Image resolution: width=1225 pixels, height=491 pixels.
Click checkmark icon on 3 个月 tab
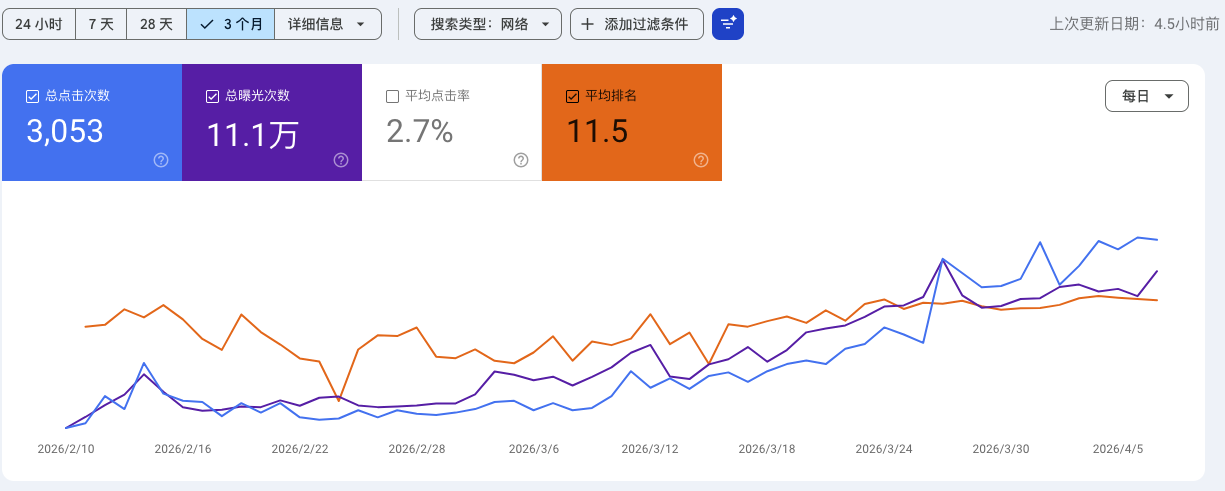207,24
